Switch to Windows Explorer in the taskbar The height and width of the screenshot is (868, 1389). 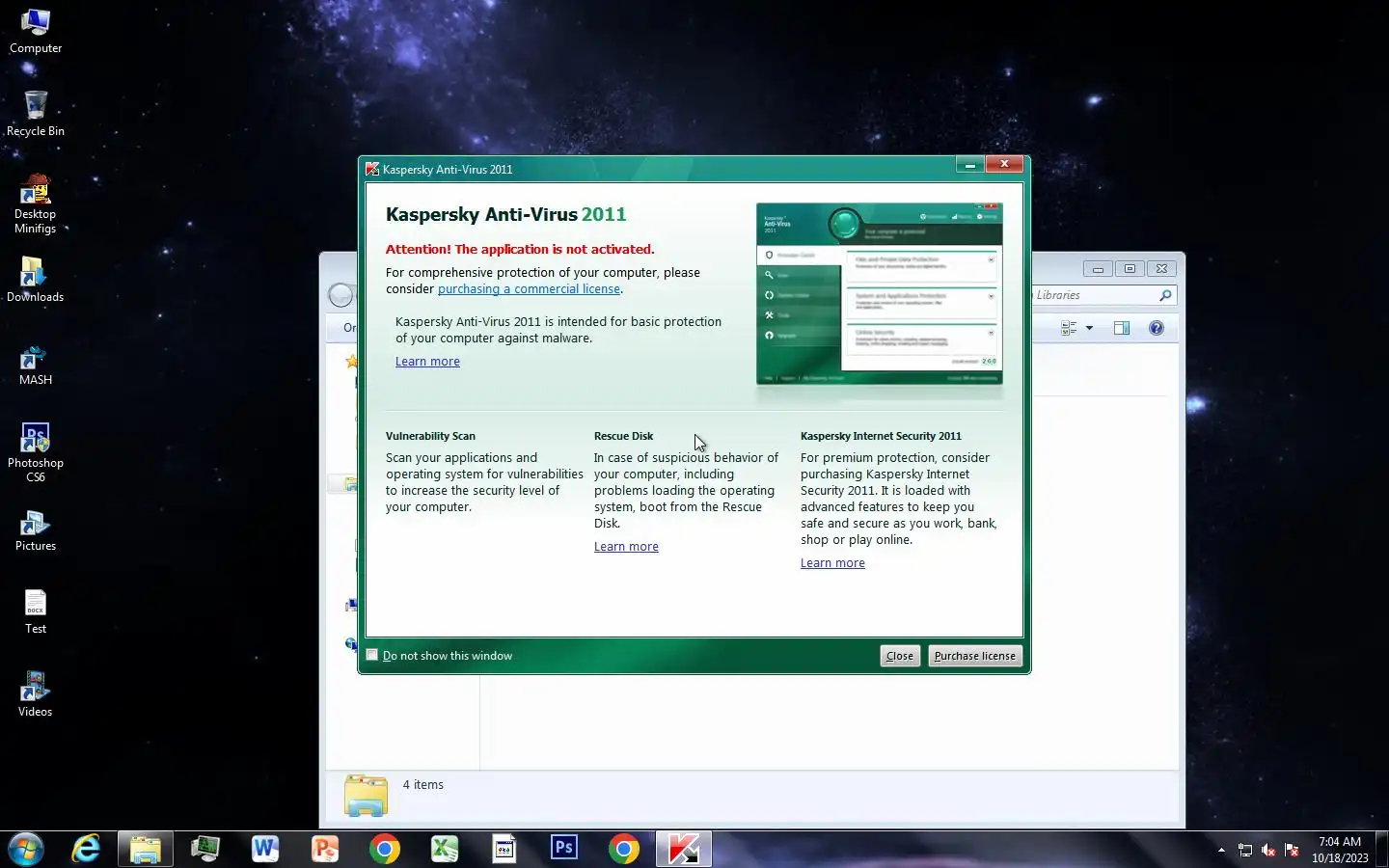pyautogui.click(x=146, y=849)
